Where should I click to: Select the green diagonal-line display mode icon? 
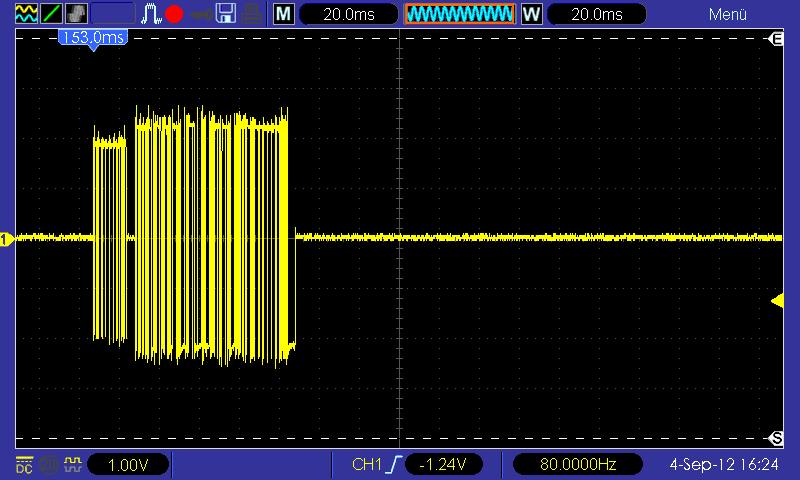click(52, 14)
